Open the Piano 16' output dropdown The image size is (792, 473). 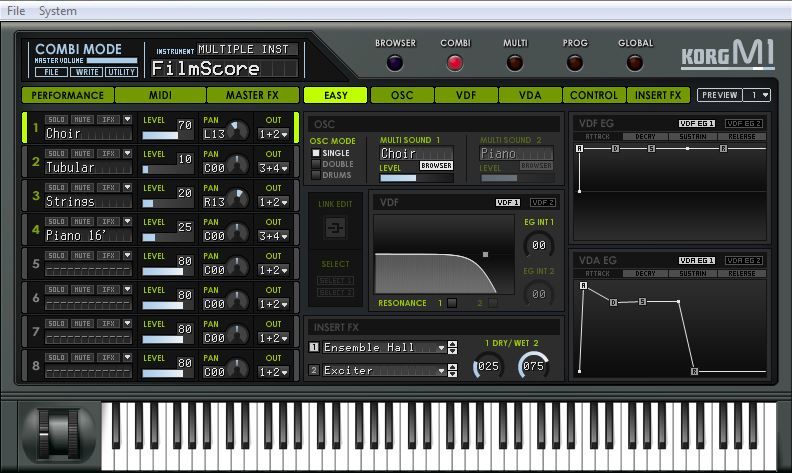[x=273, y=236]
